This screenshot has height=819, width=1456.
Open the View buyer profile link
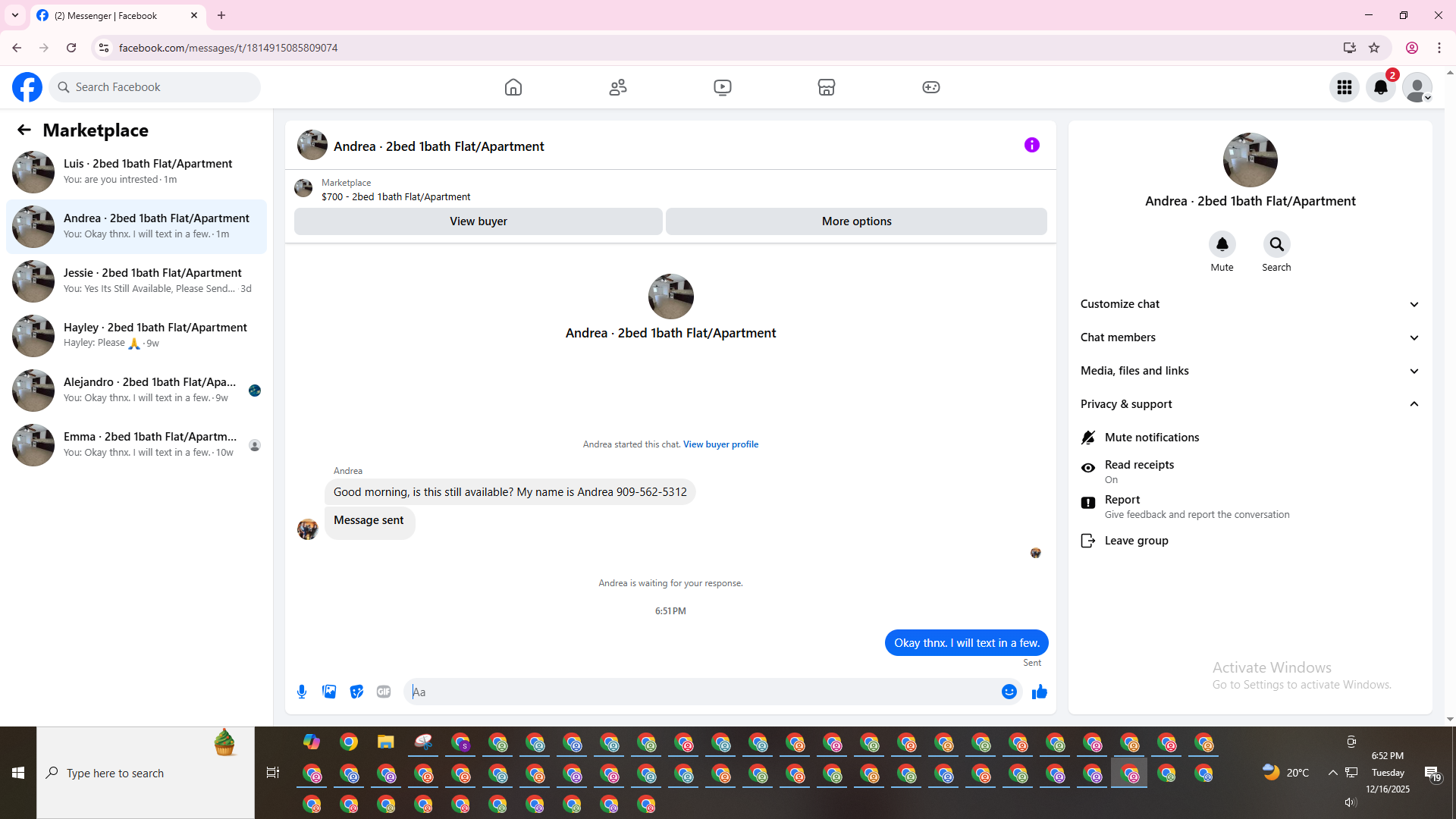720,444
